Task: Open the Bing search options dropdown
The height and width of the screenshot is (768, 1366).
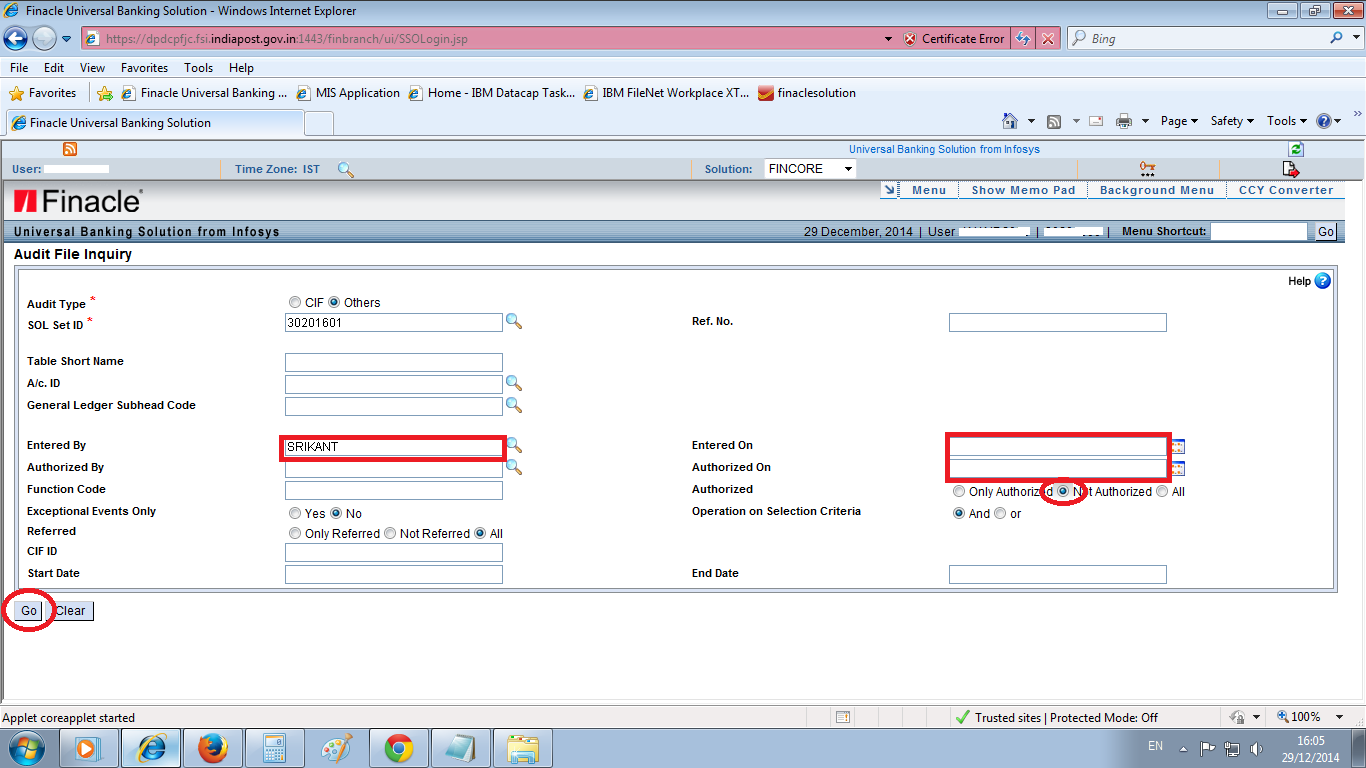Action: coord(1355,39)
